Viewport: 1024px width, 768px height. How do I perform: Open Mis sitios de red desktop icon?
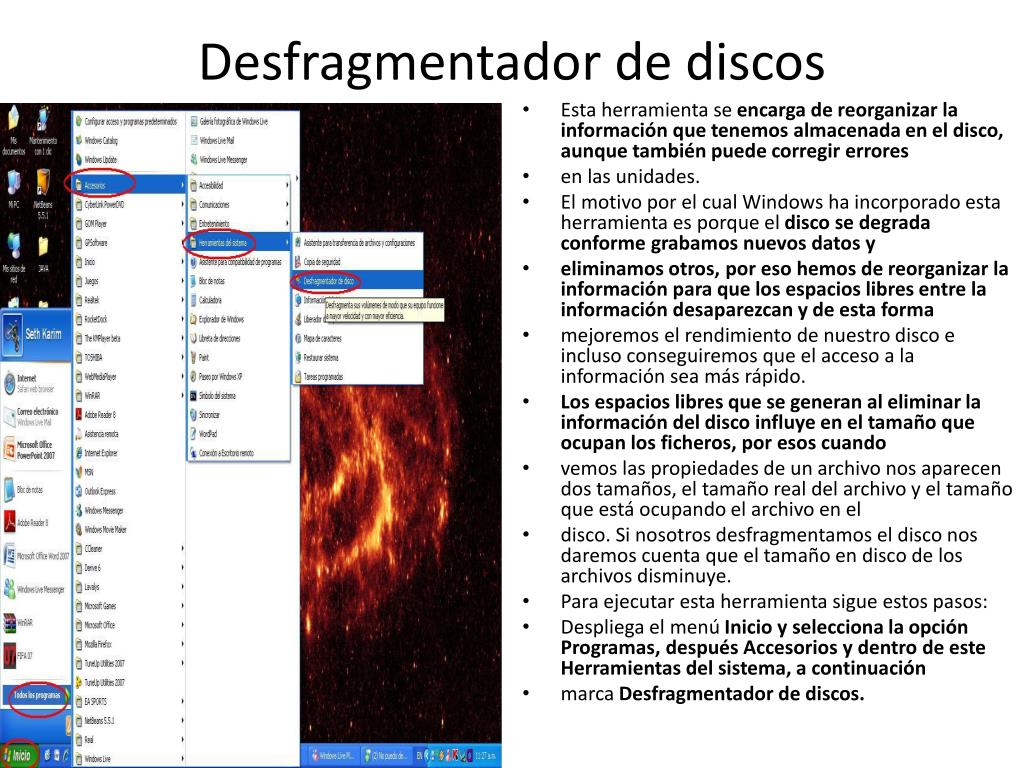tap(14, 258)
